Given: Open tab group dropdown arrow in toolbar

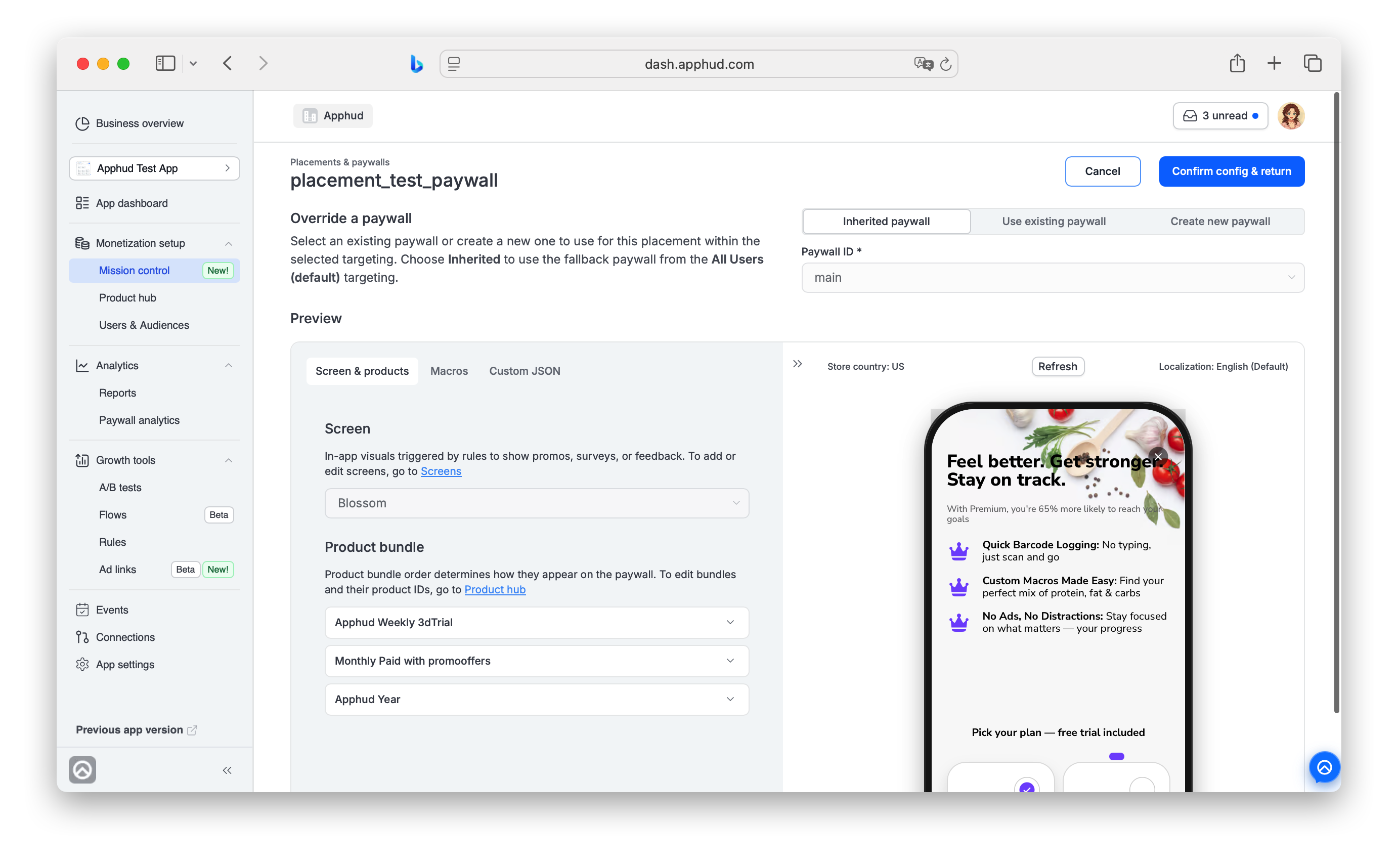Looking at the screenshot, I should [x=193, y=64].
